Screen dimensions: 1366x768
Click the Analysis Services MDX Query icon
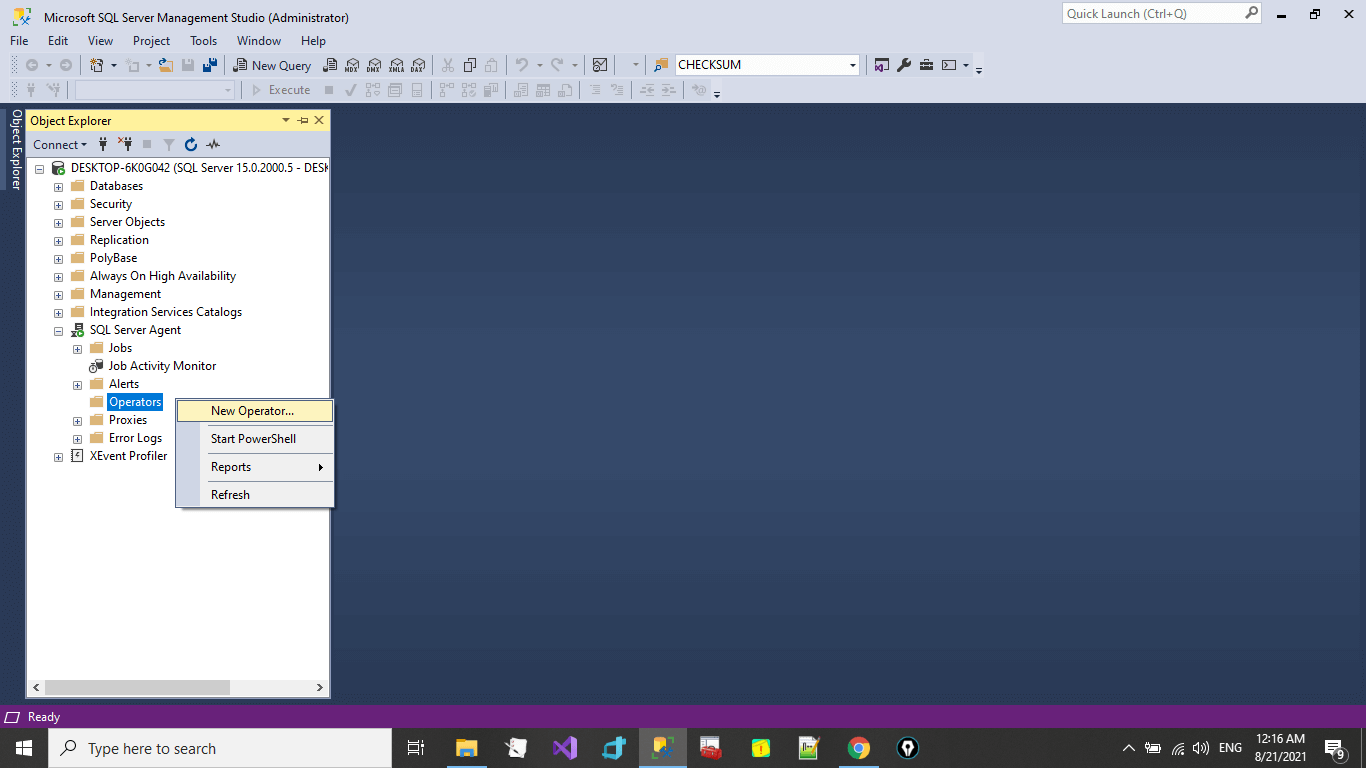(x=352, y=64)
